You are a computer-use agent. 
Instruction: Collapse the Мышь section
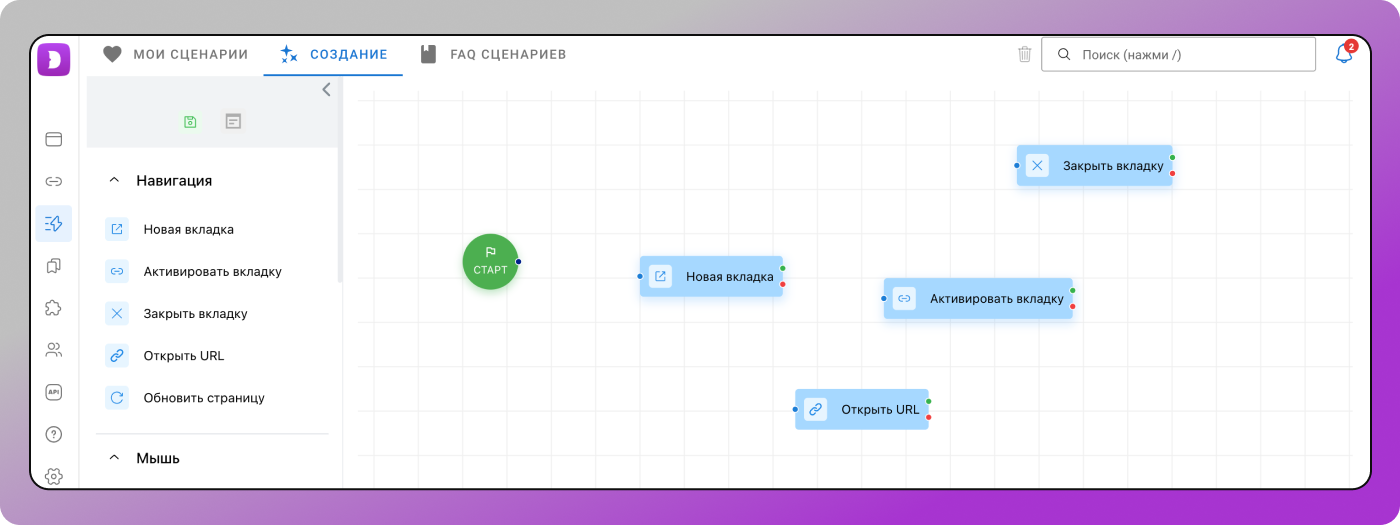click(x=114, y=458)
